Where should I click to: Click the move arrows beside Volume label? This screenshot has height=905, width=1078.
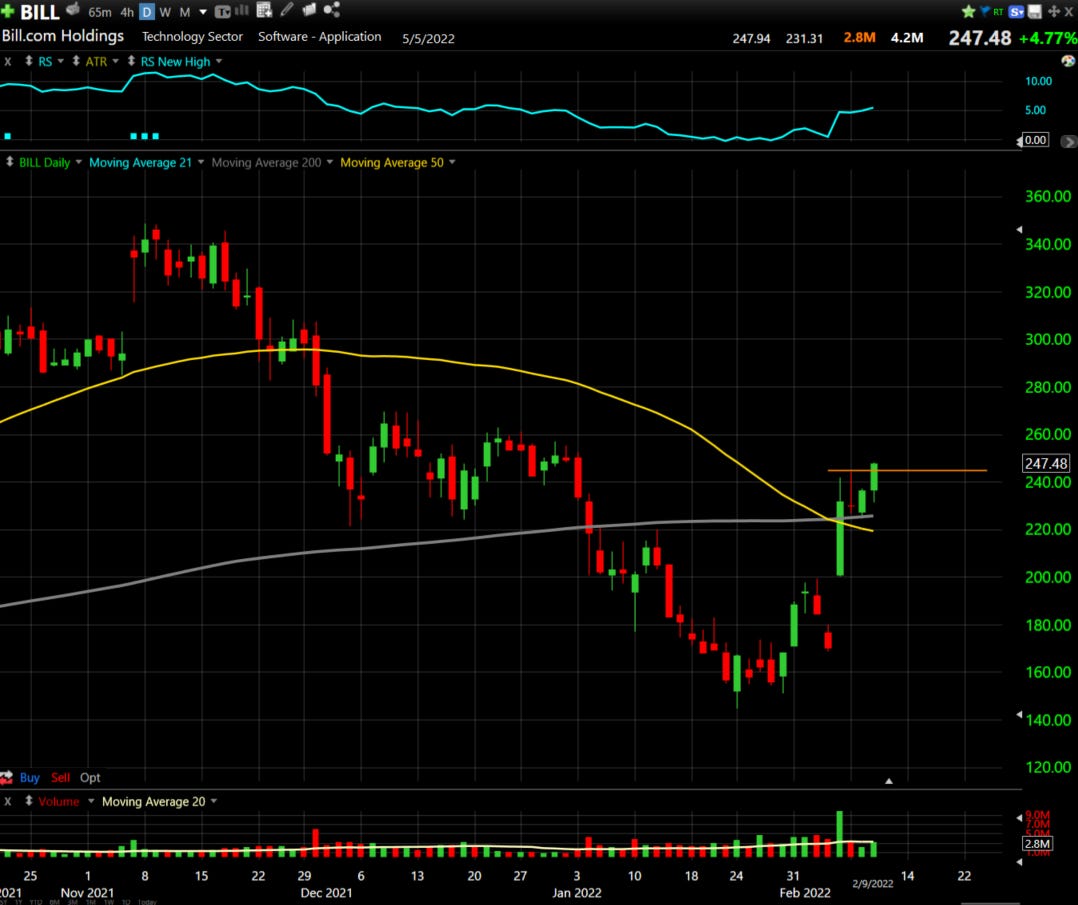coord(29,801)
